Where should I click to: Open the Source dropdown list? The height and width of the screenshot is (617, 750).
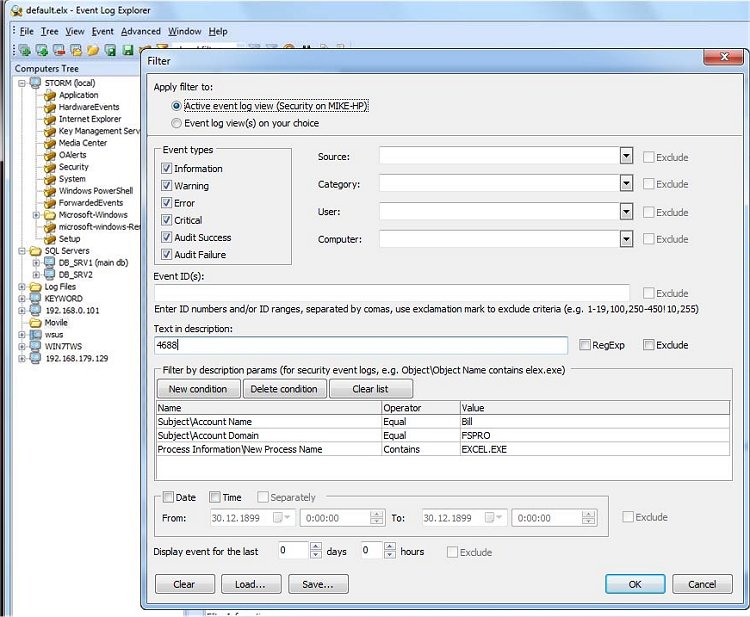pyautogui.click(x=626, y=156)
